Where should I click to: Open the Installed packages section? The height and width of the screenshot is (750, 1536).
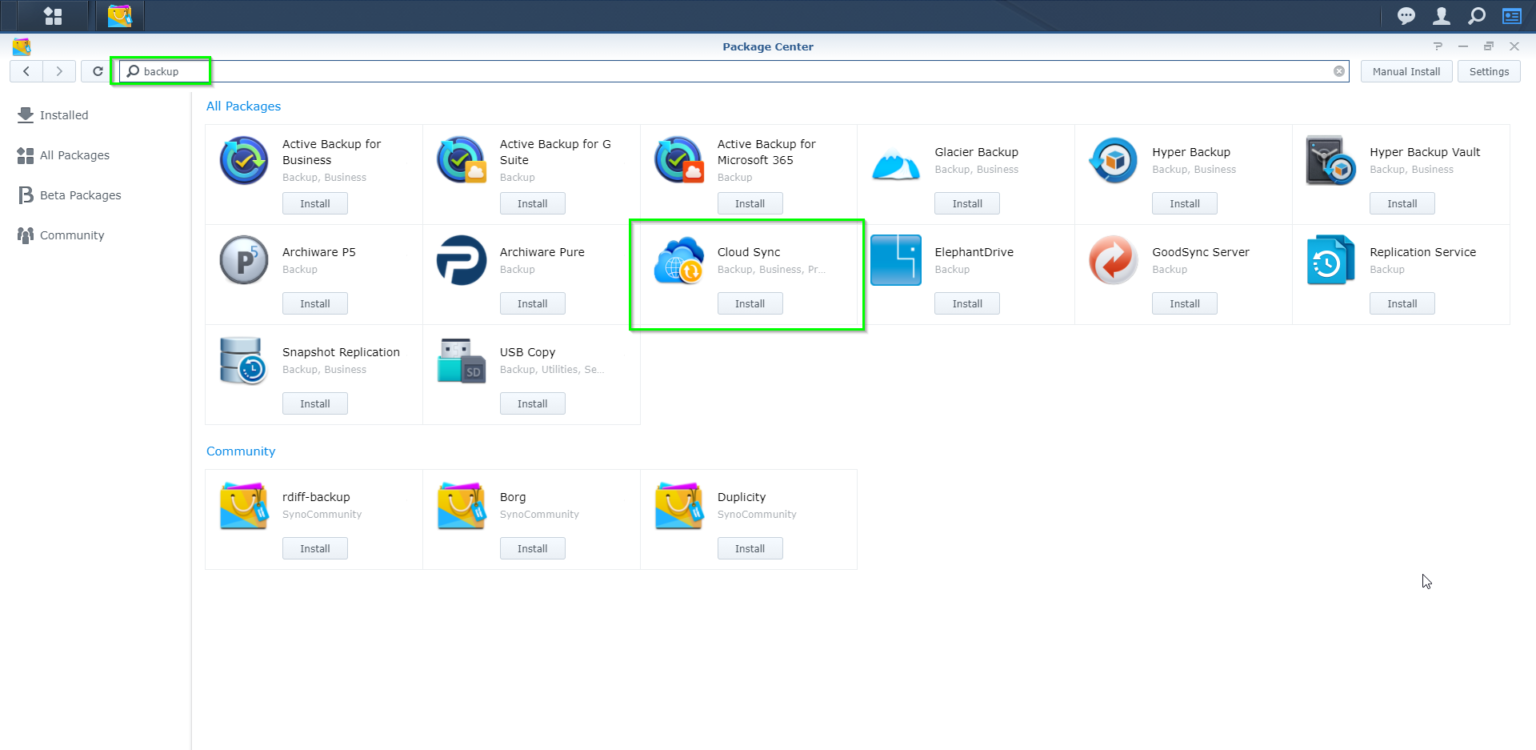[62, 114]
